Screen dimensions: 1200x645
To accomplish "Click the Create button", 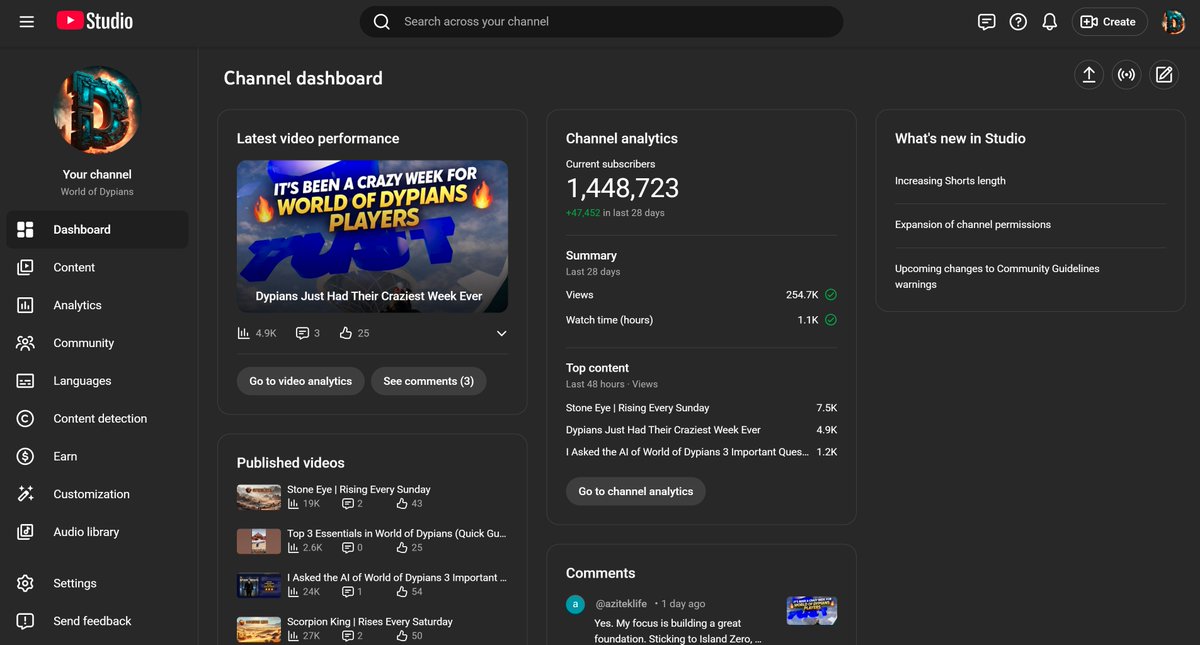I will coord(1109,21).
